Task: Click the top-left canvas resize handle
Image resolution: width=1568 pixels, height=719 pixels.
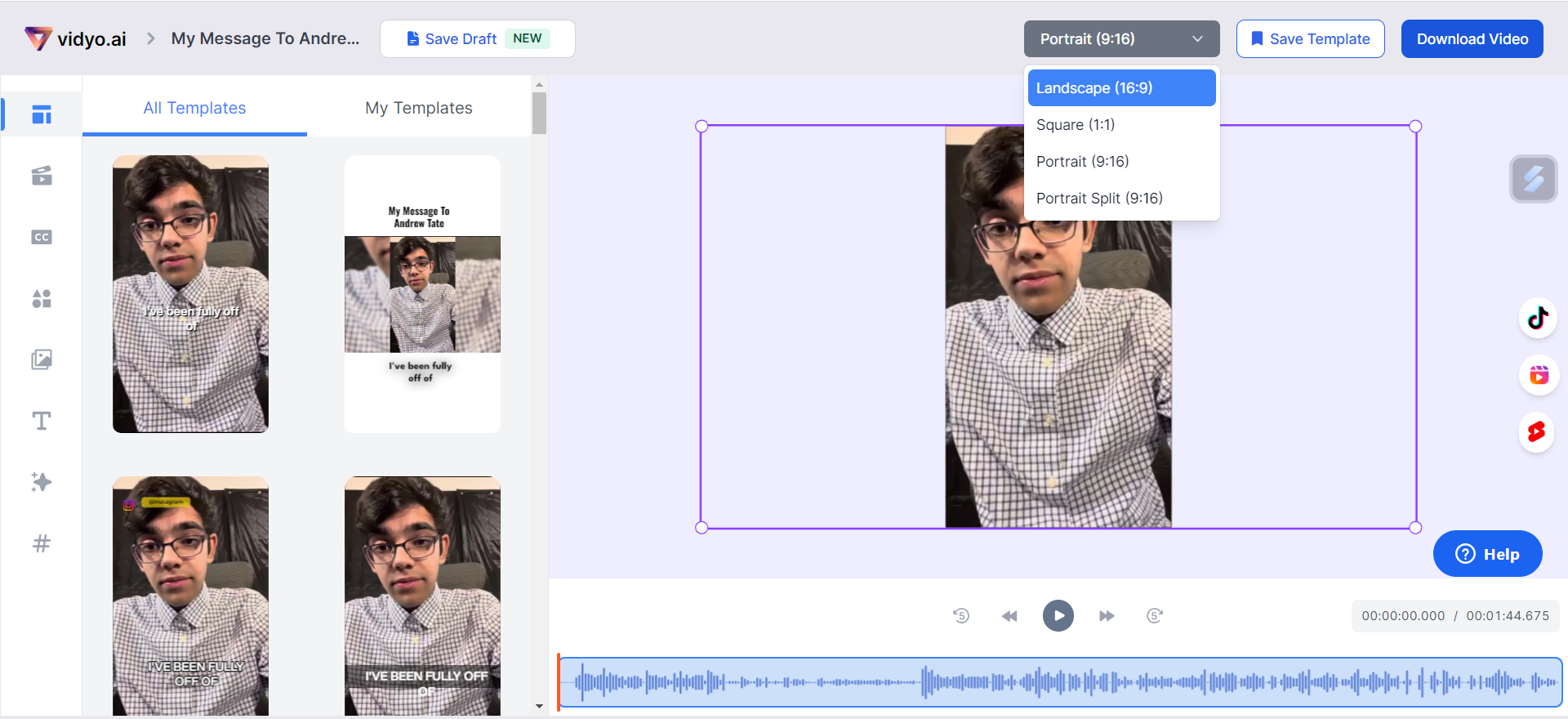Action: pyautogui.click(x=702, y=126)
